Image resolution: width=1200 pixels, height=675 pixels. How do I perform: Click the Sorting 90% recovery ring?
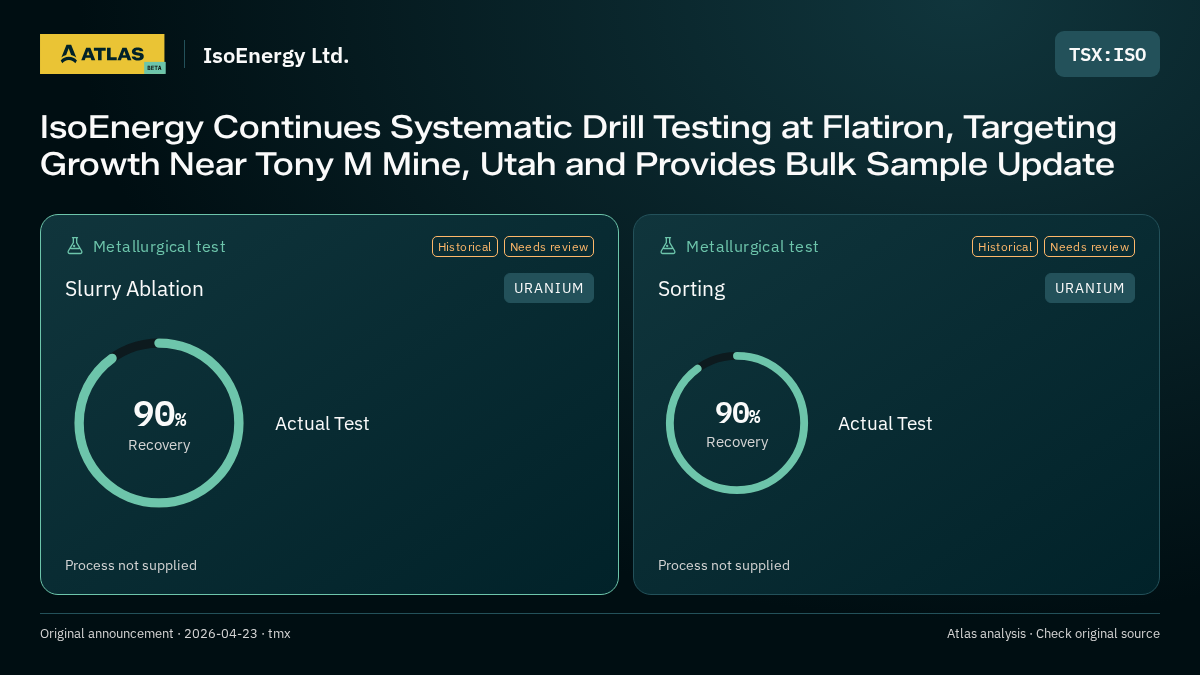pyautogui.click(x=737, y=423)
